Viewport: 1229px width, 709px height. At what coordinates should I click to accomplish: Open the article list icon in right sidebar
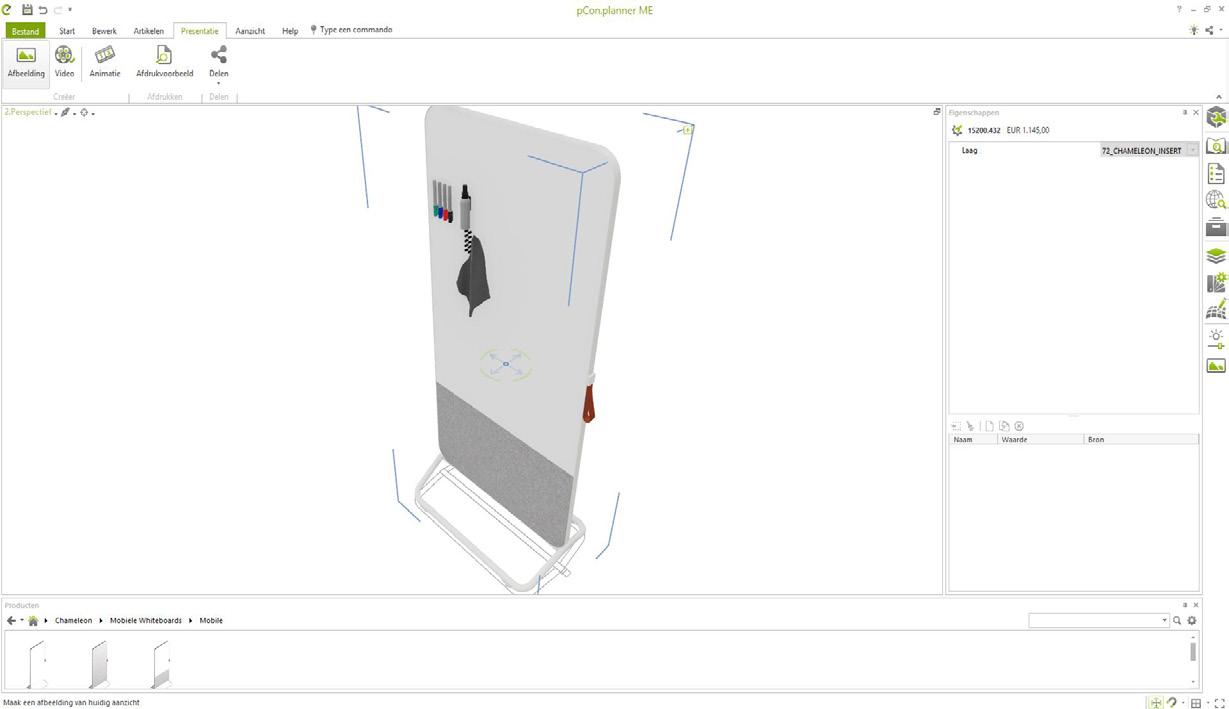pos(1216,174)
